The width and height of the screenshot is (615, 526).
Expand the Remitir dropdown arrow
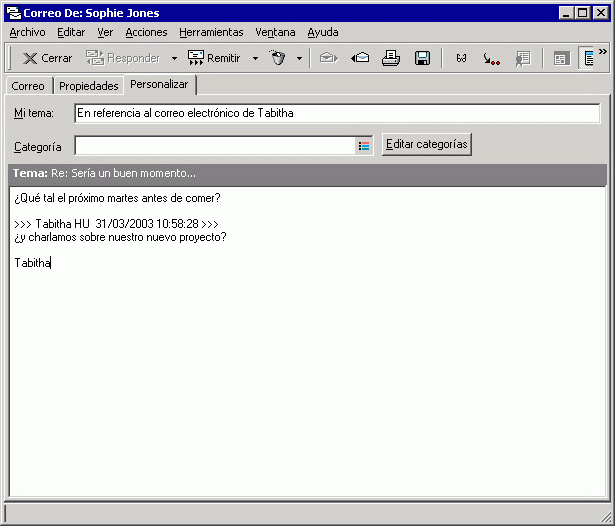click(255, 58)
